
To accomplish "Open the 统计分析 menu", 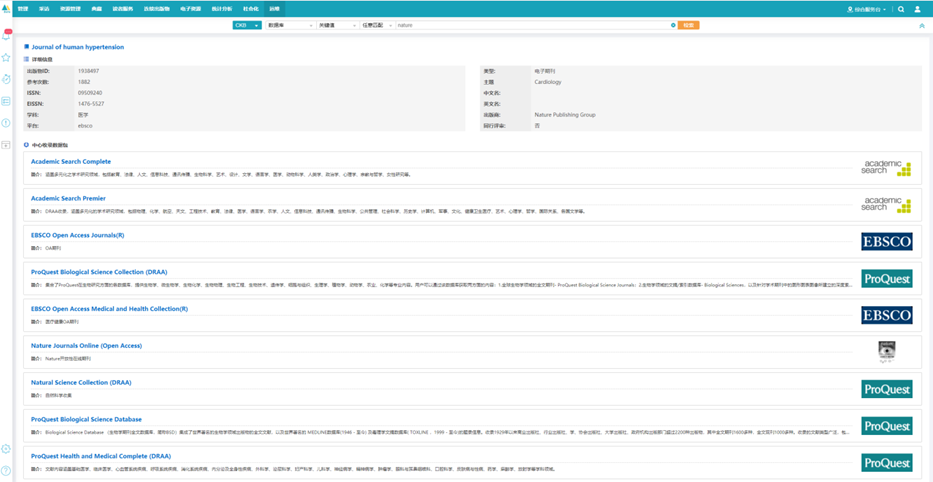I will (223, 10).
